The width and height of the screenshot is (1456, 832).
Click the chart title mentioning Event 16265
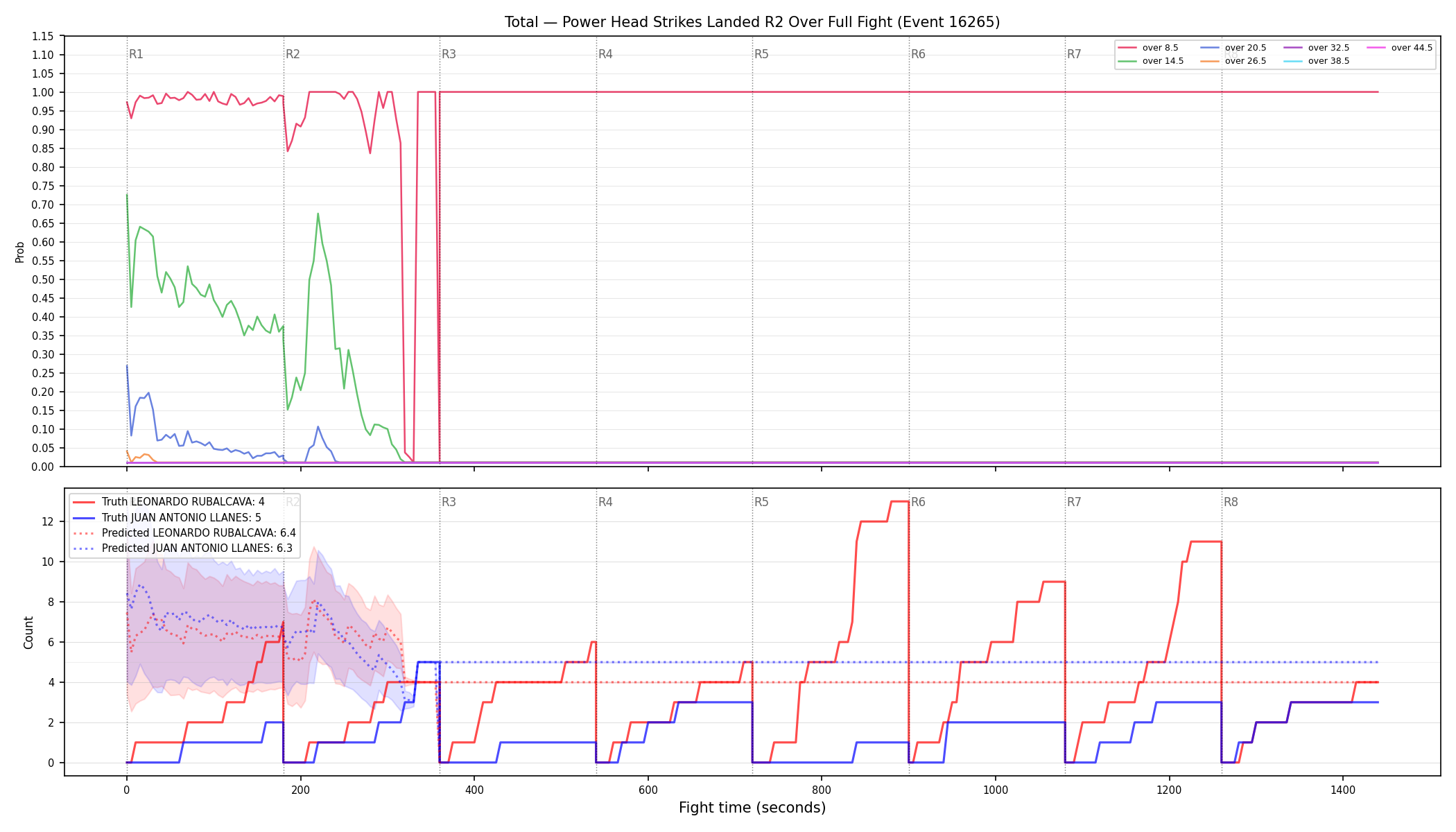pyautogui.click(x=752, y=22)
